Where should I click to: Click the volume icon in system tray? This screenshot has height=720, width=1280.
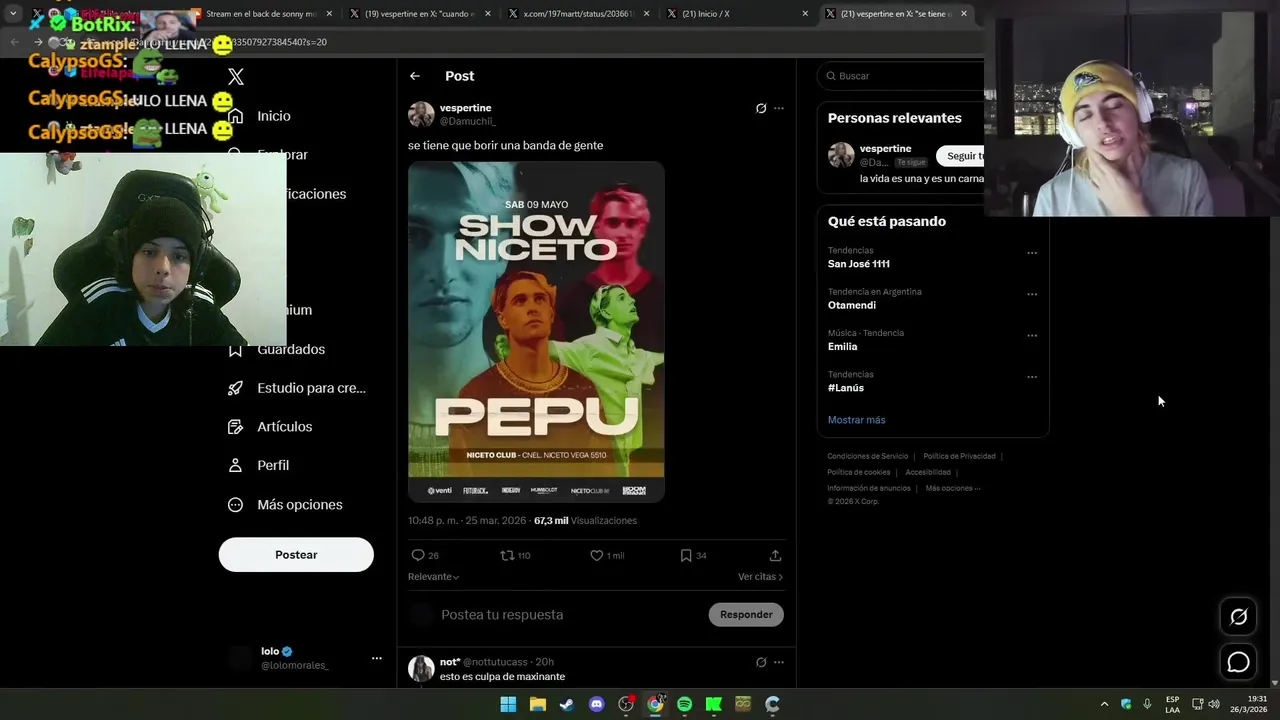click(1214, 704)
